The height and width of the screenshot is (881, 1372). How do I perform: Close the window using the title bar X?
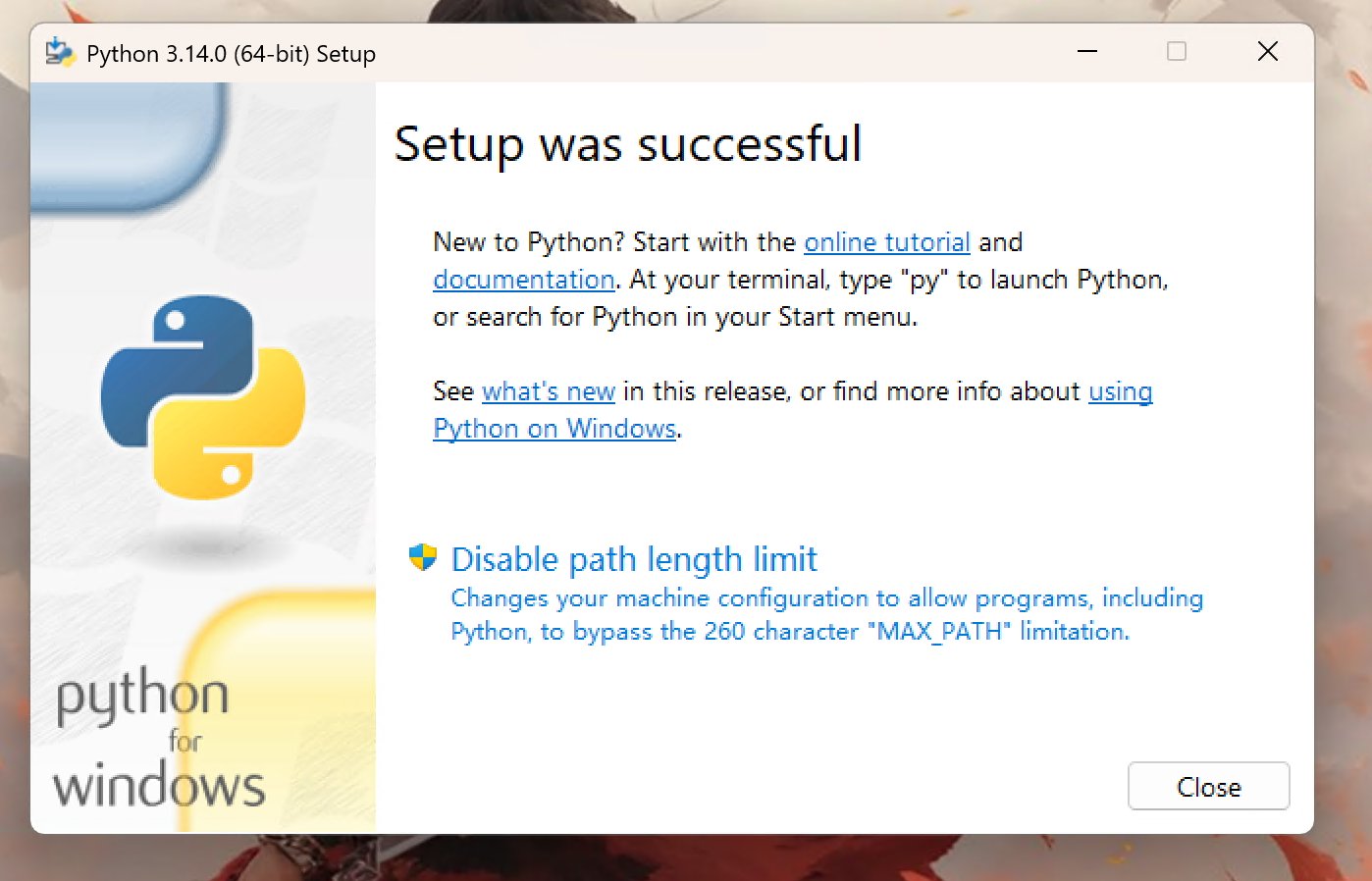(1267, 52)
